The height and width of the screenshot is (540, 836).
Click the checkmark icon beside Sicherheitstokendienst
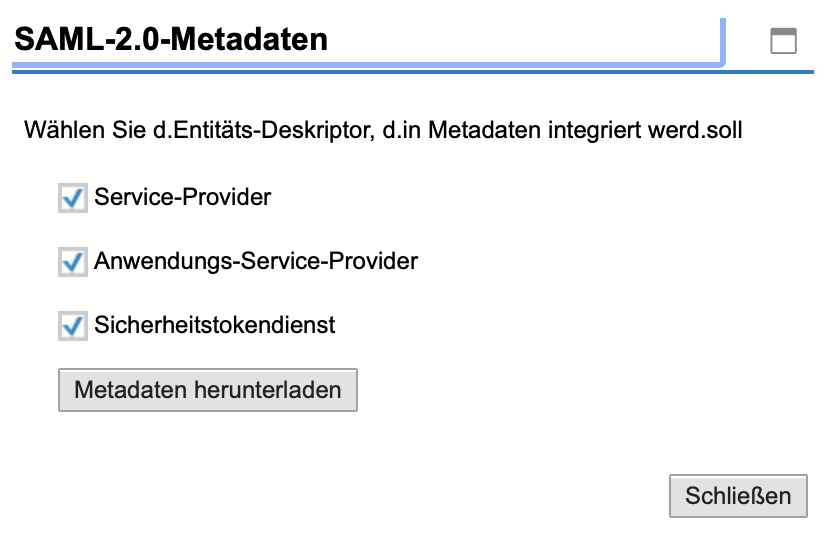73,326
